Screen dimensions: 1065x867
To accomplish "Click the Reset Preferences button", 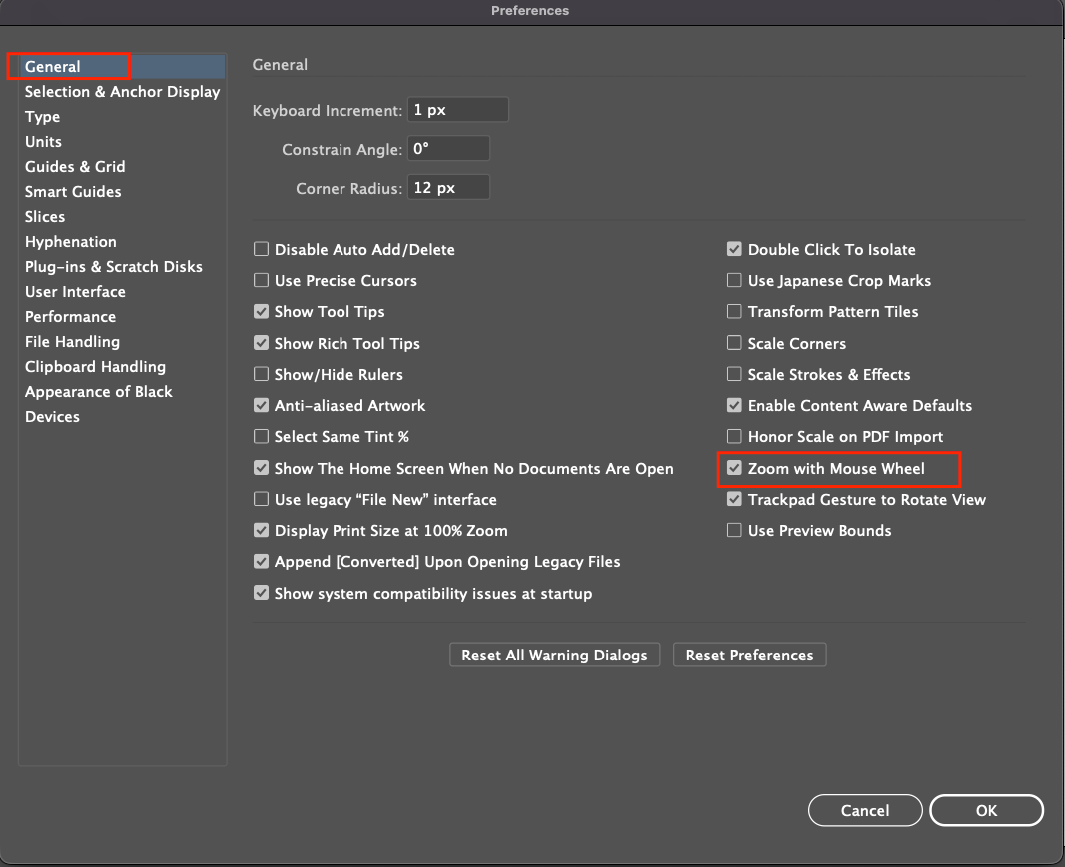I will click(749, 655).
